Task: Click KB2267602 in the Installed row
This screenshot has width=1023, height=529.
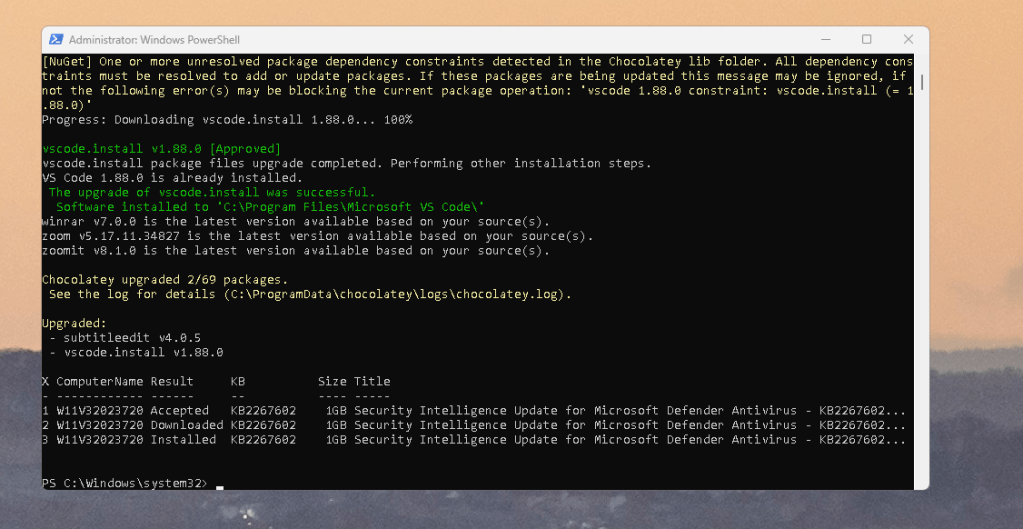Action: (263, 440)
